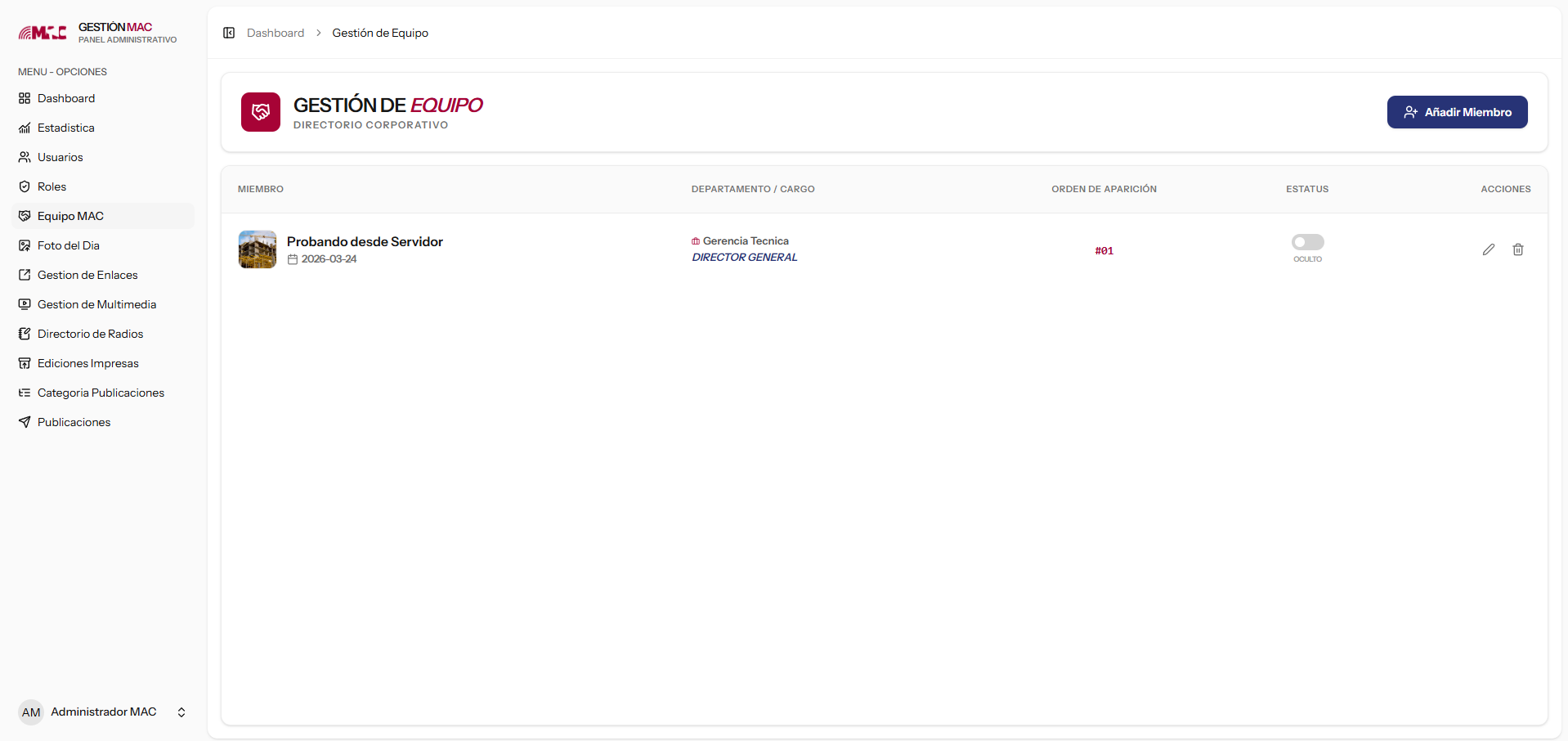The width and height of the screenshot is (1568, 741).
Task: Toggle the Oculto status switch
Action: click(1307, 242)
